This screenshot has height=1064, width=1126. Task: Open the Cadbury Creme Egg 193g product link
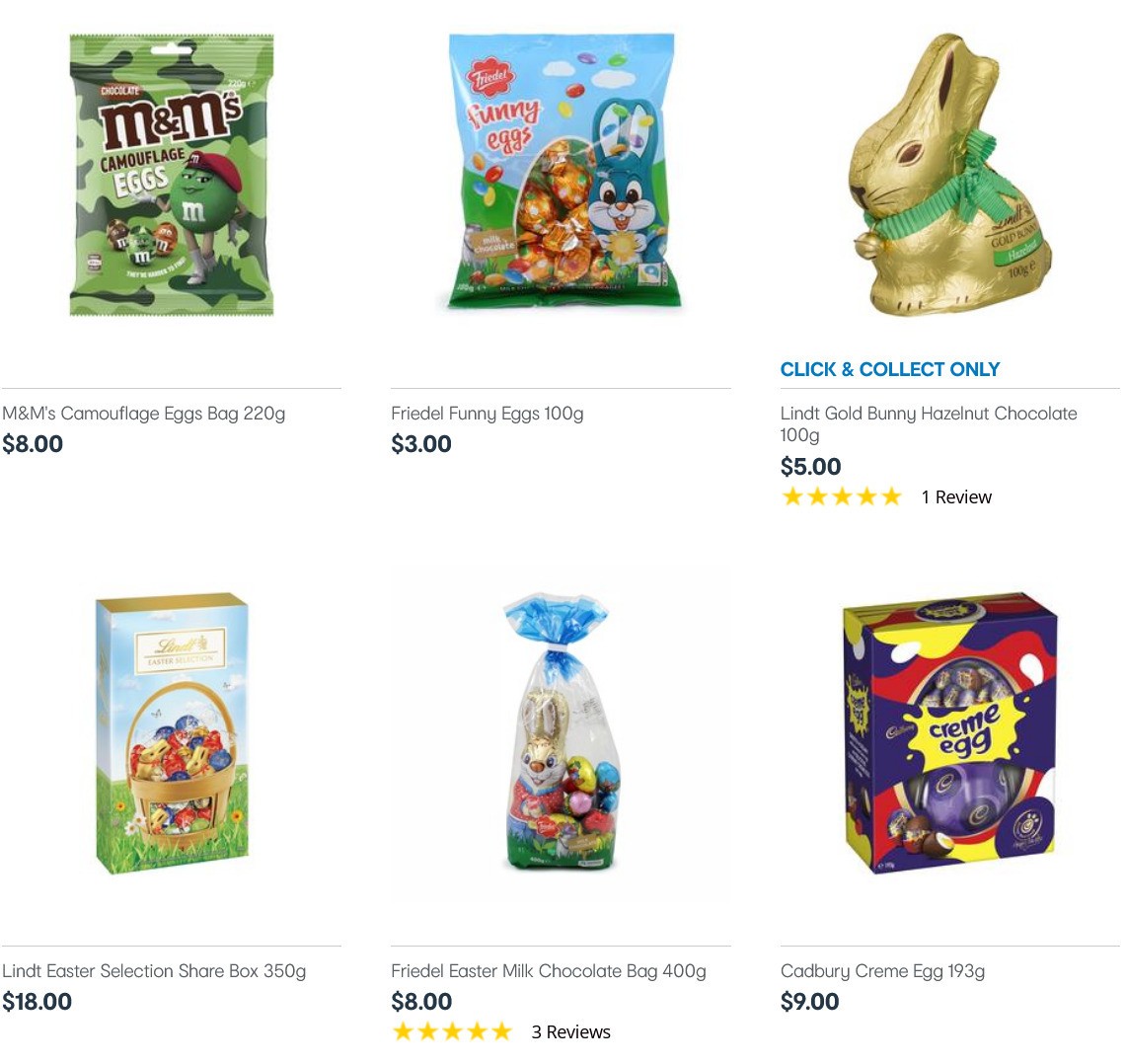point(881,971)
